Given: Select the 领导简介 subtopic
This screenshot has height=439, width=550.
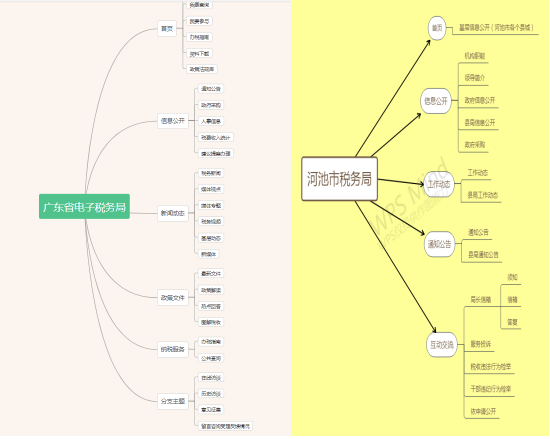Looking at the screenshot, I should [475, 78].
